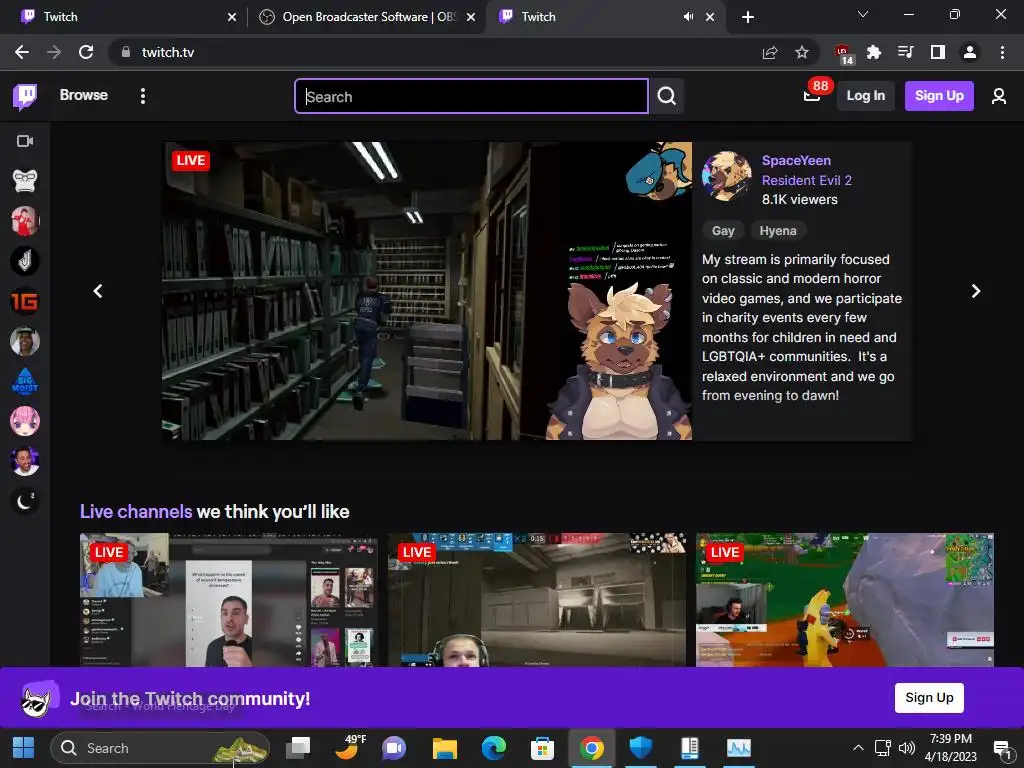Show the next featured stream with the right arrow
The width and height of the screenshot is (1024, 768).
click(x=976, y=291)
